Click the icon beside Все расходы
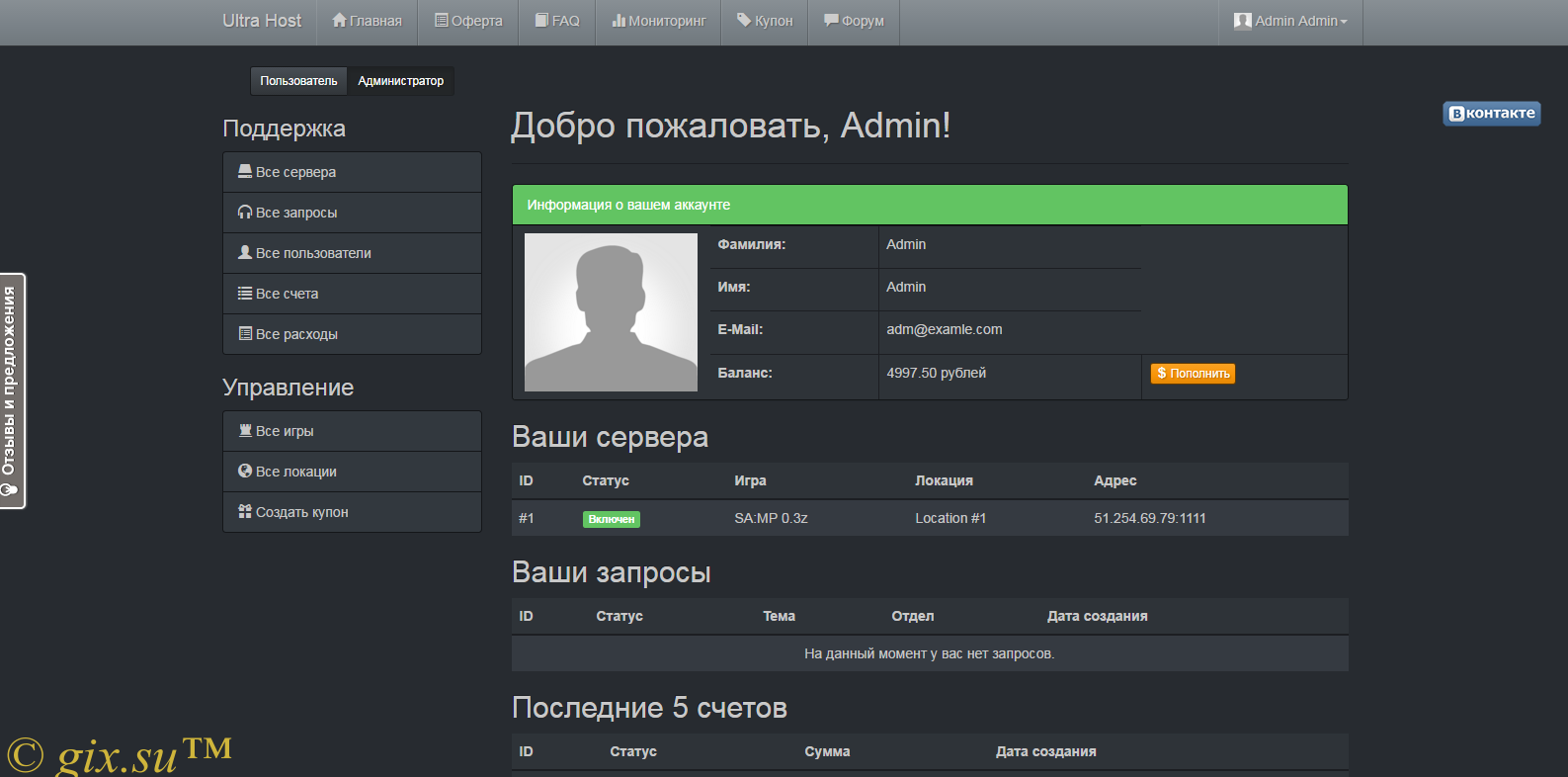The height and width of the screenshot is (777, 1568). click(245, 333)
